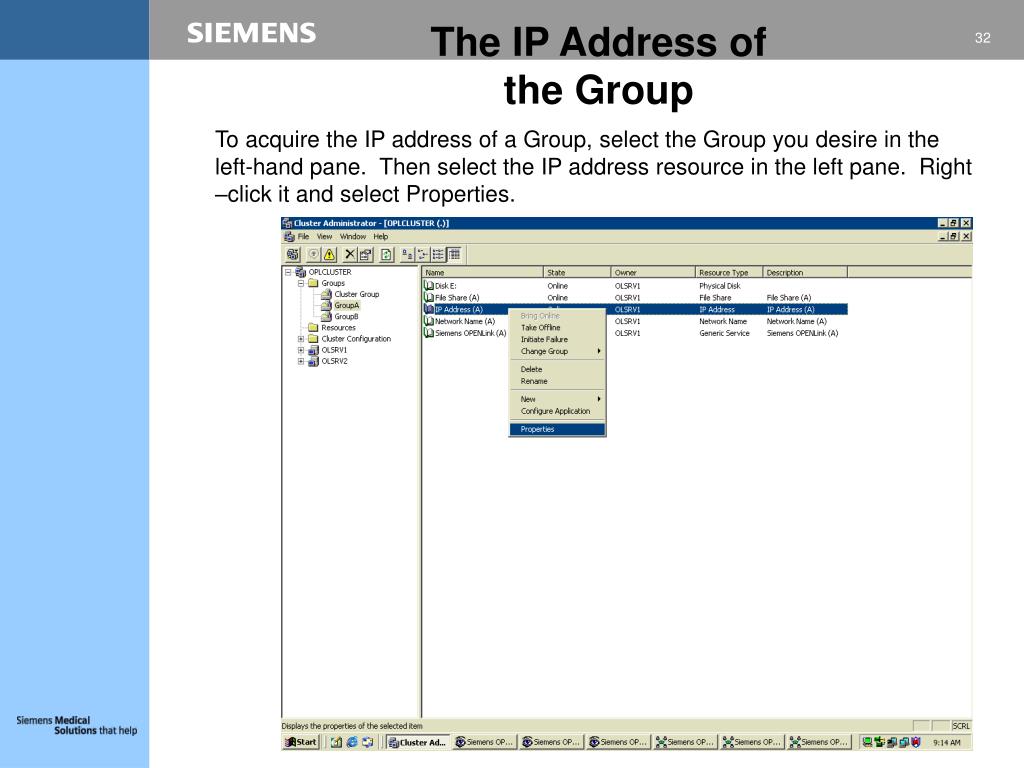The width and height of the screenshot is (1024, 768).
Task: Choose Take Offline from the context menu
Action: (x=557, y=328)
